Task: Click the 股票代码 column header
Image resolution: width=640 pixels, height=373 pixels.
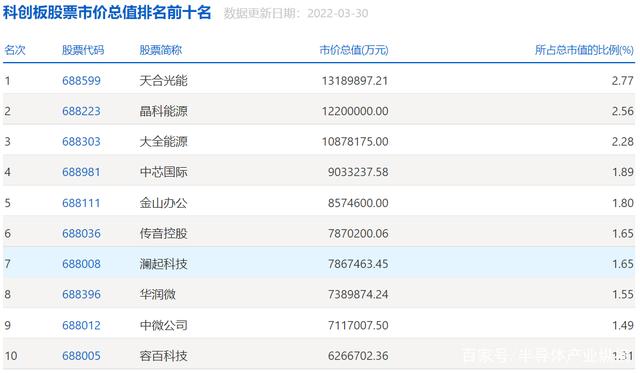Action: pos(83,50)
